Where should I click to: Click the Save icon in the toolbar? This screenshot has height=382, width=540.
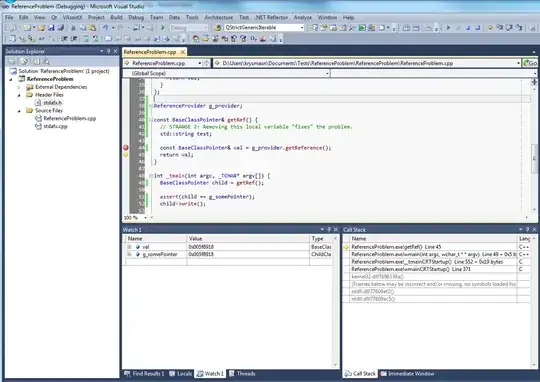[x=51, y=28]
